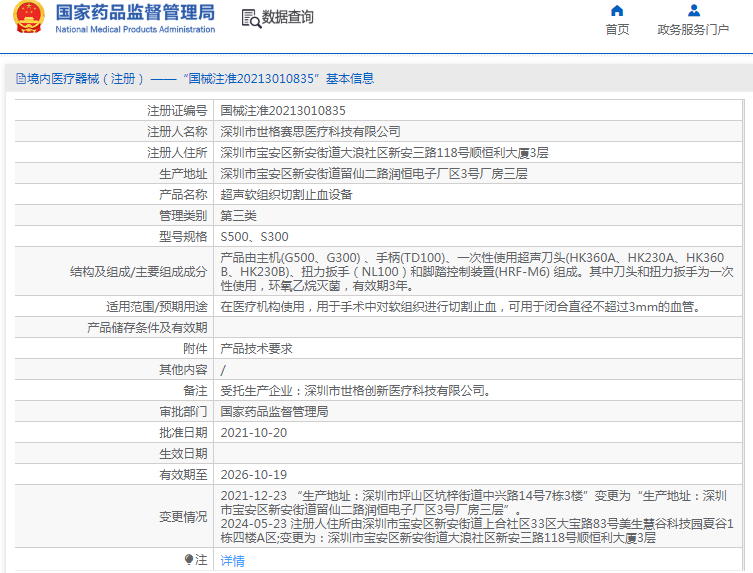Select 第三类 management category value
Image resolution: width=753 pixels, height=573 pixels.
[238, 216]
